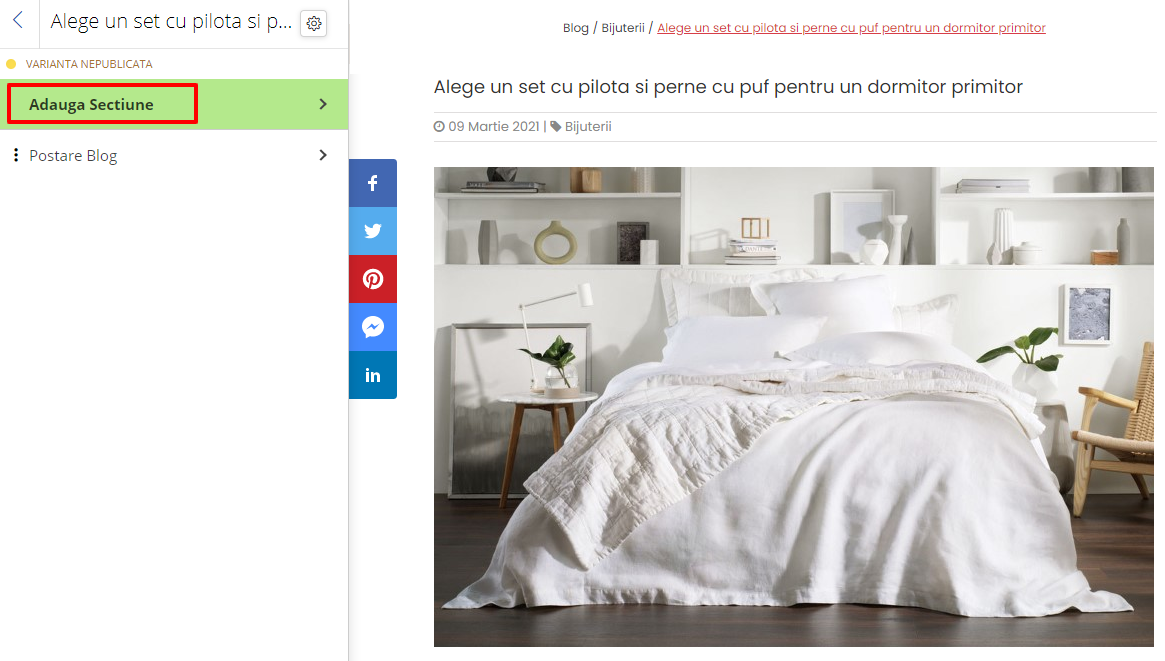The height and width of the screenshot is (661, 1165).
Task: Open page settings gear icon
Action: 314,24
